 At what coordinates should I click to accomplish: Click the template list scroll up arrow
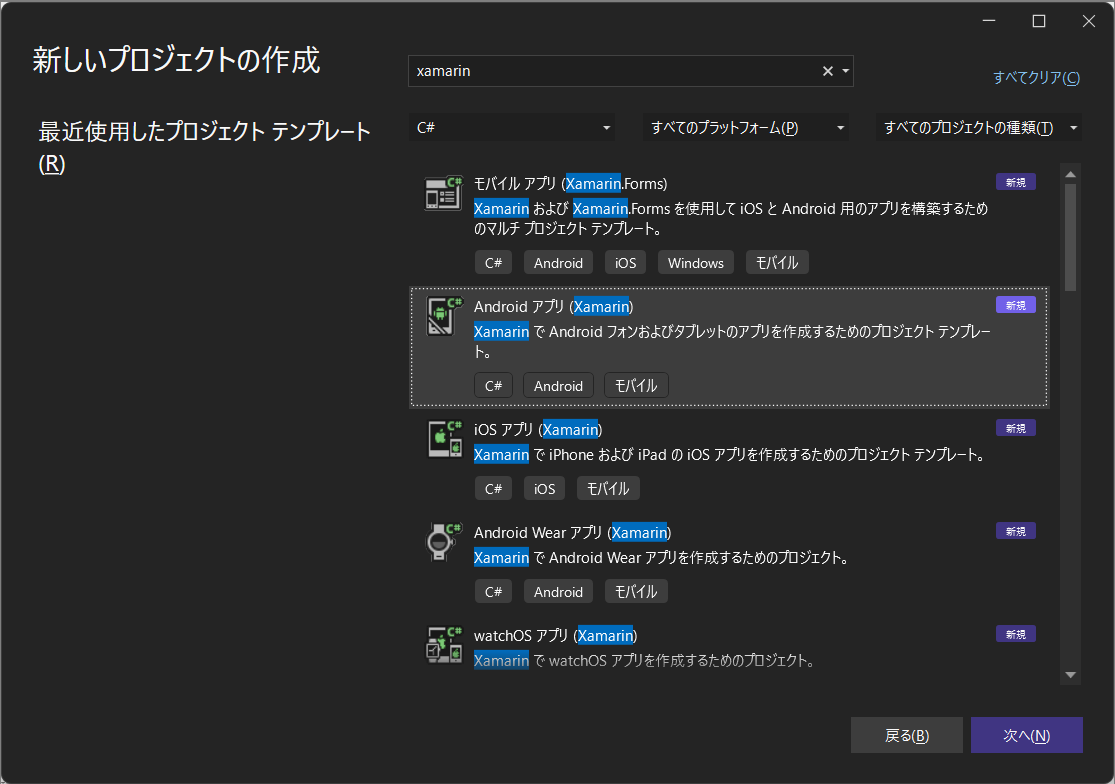tap(1070, 174)
